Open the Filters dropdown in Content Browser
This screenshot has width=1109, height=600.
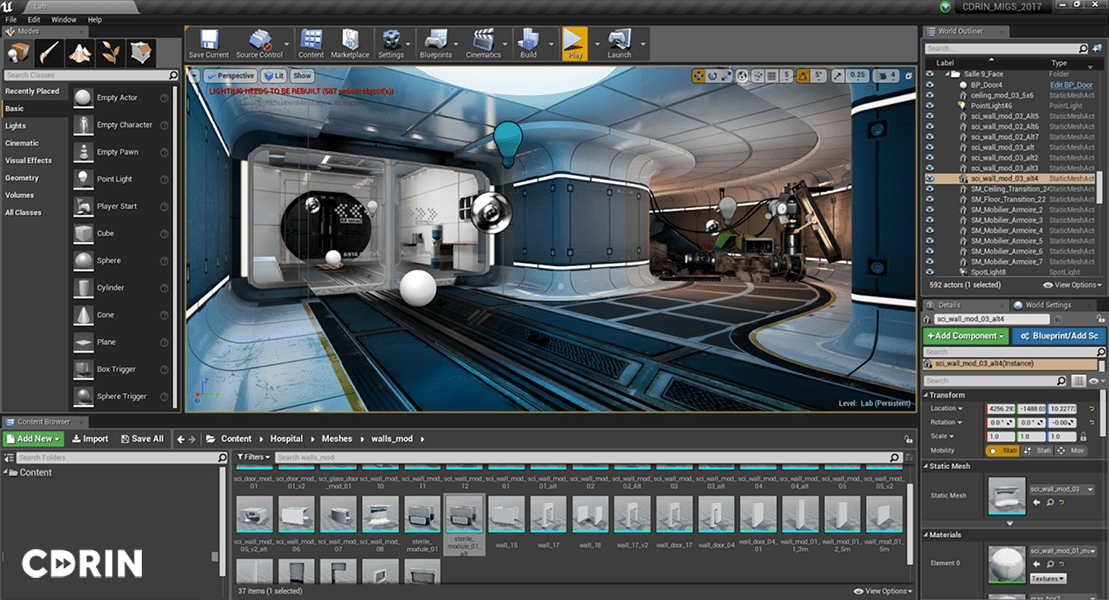coord(253,457)
